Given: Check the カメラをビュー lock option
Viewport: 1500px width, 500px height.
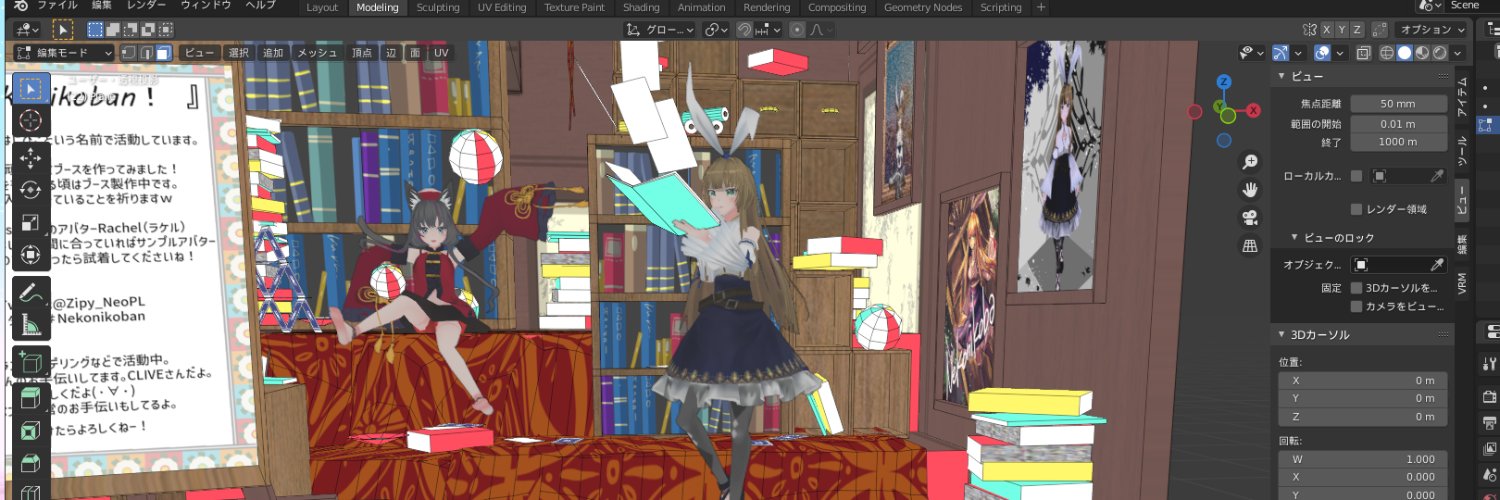Looking at the screenshot, I should point(1356,306).
